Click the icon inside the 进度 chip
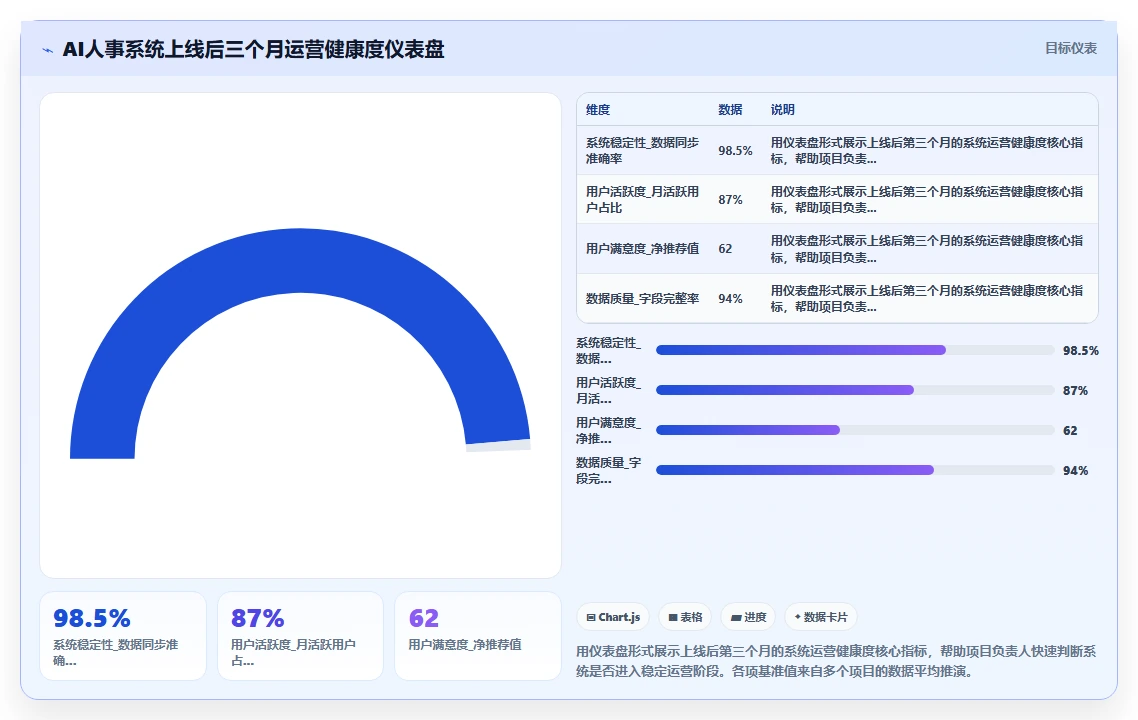The height and width of the screenshot is (720, 1138). click(736, 618)
